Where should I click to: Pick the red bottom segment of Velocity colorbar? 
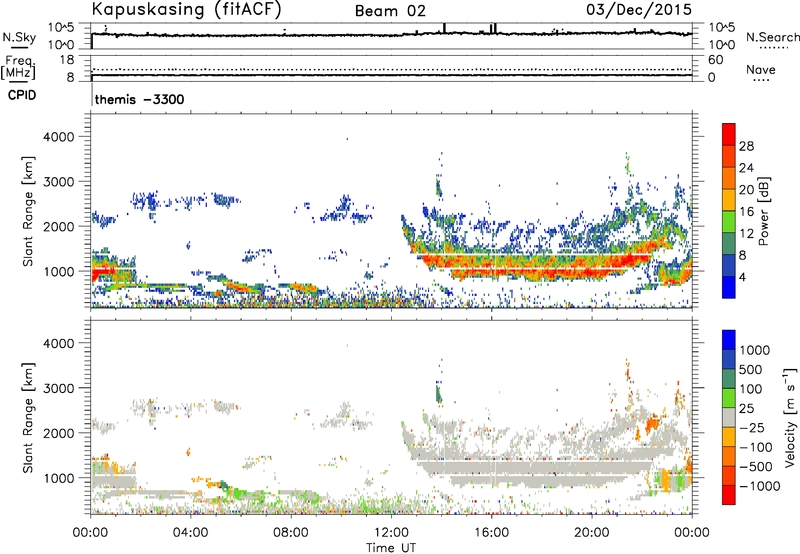729,495
